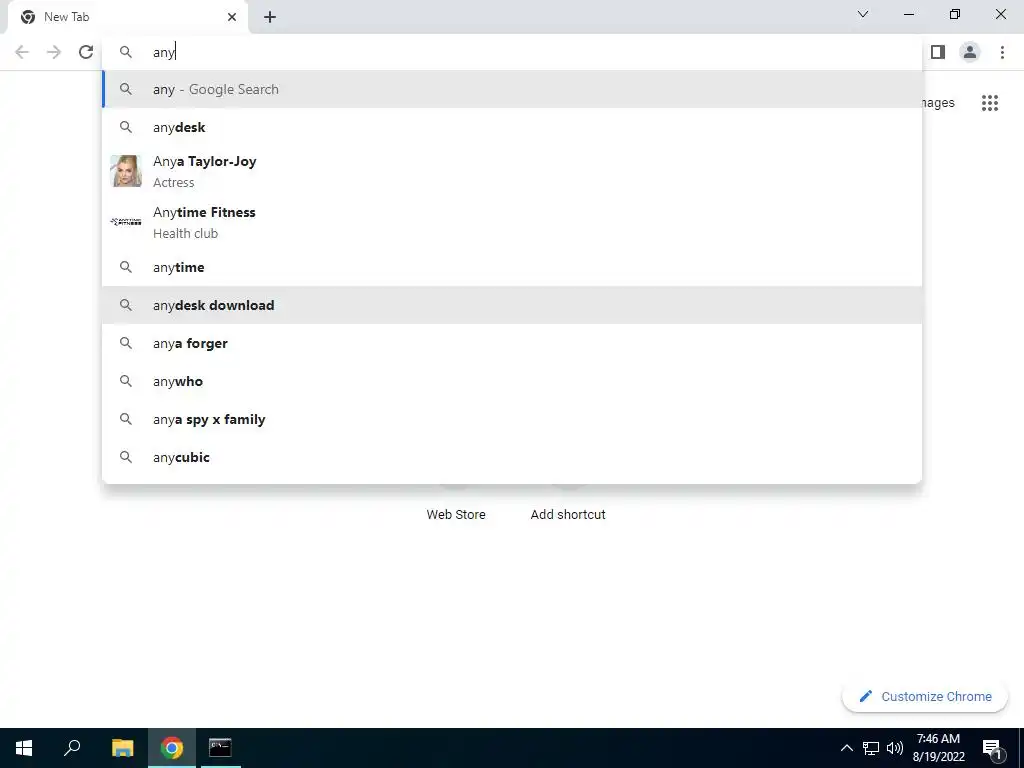Choose the anytime suggestion

point(512,267)
